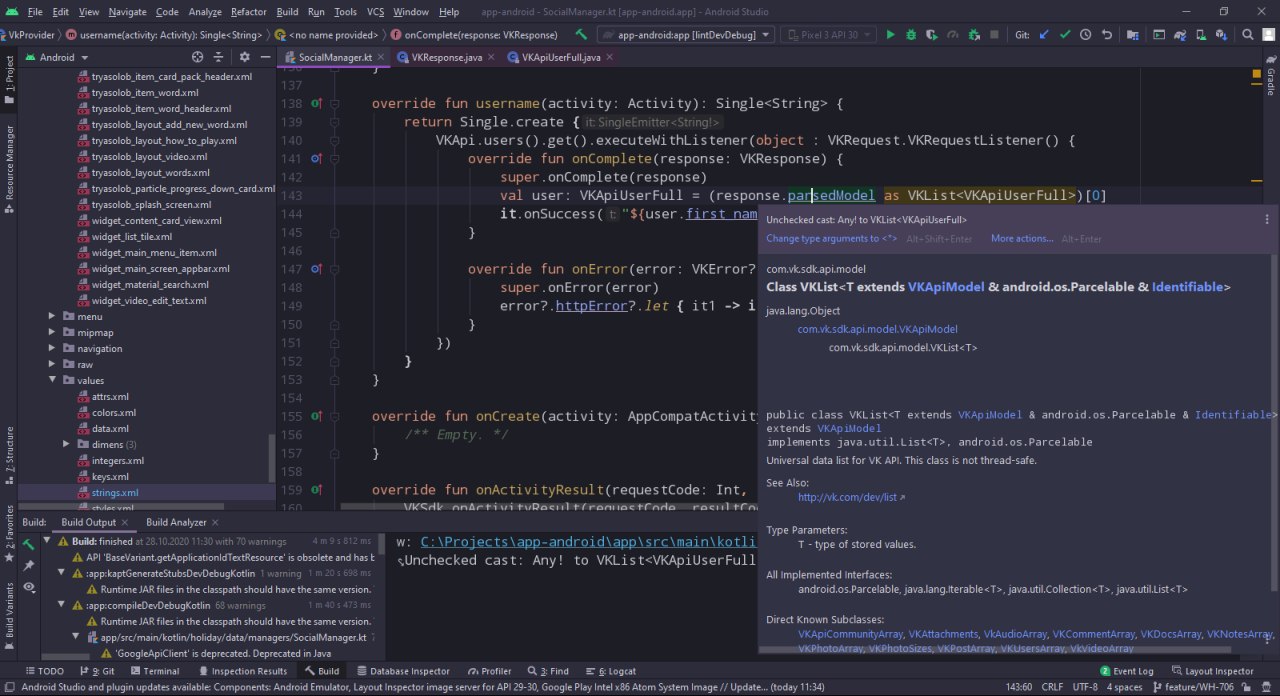
Task: Open the Build menu
Action: coord(287,12)
